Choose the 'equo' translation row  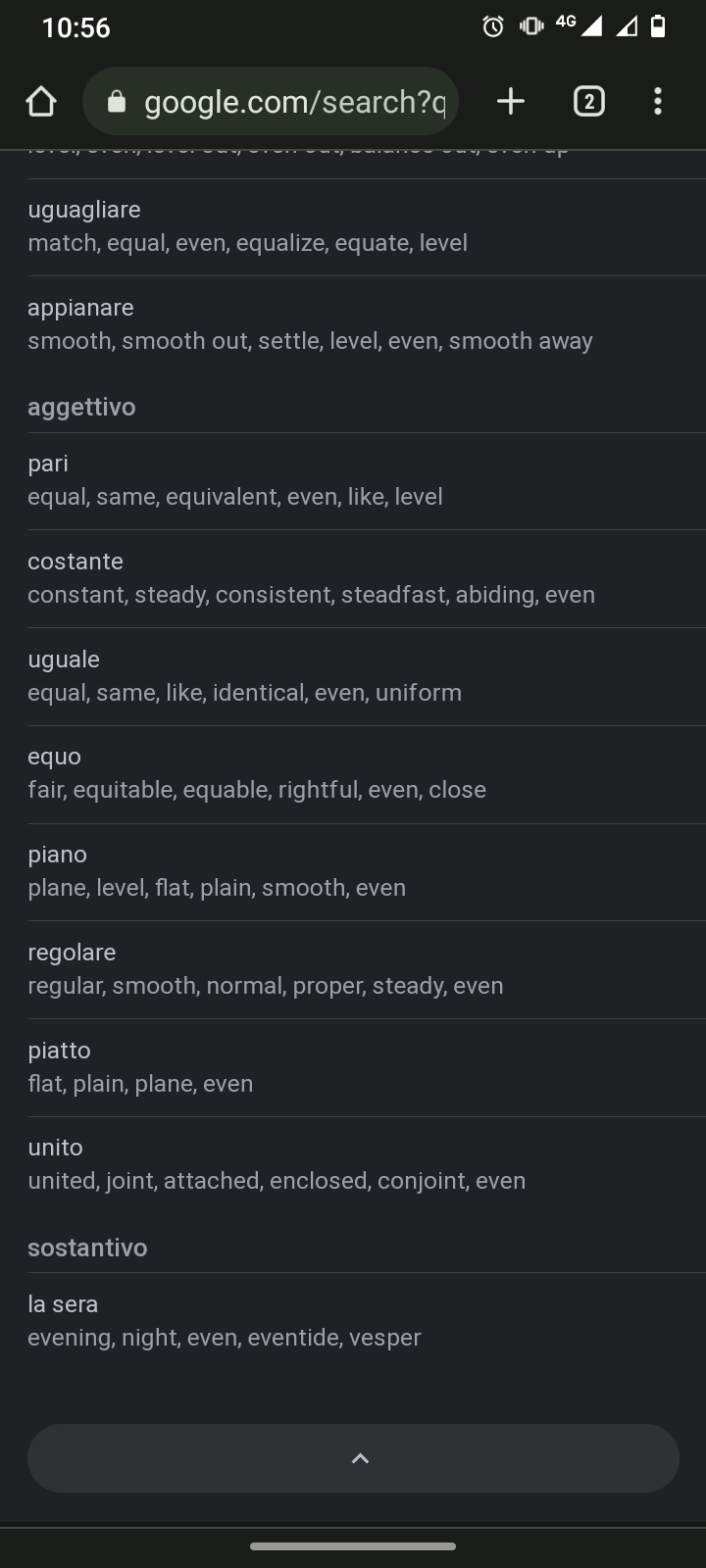pyautogui.click(x=353, y=773)
